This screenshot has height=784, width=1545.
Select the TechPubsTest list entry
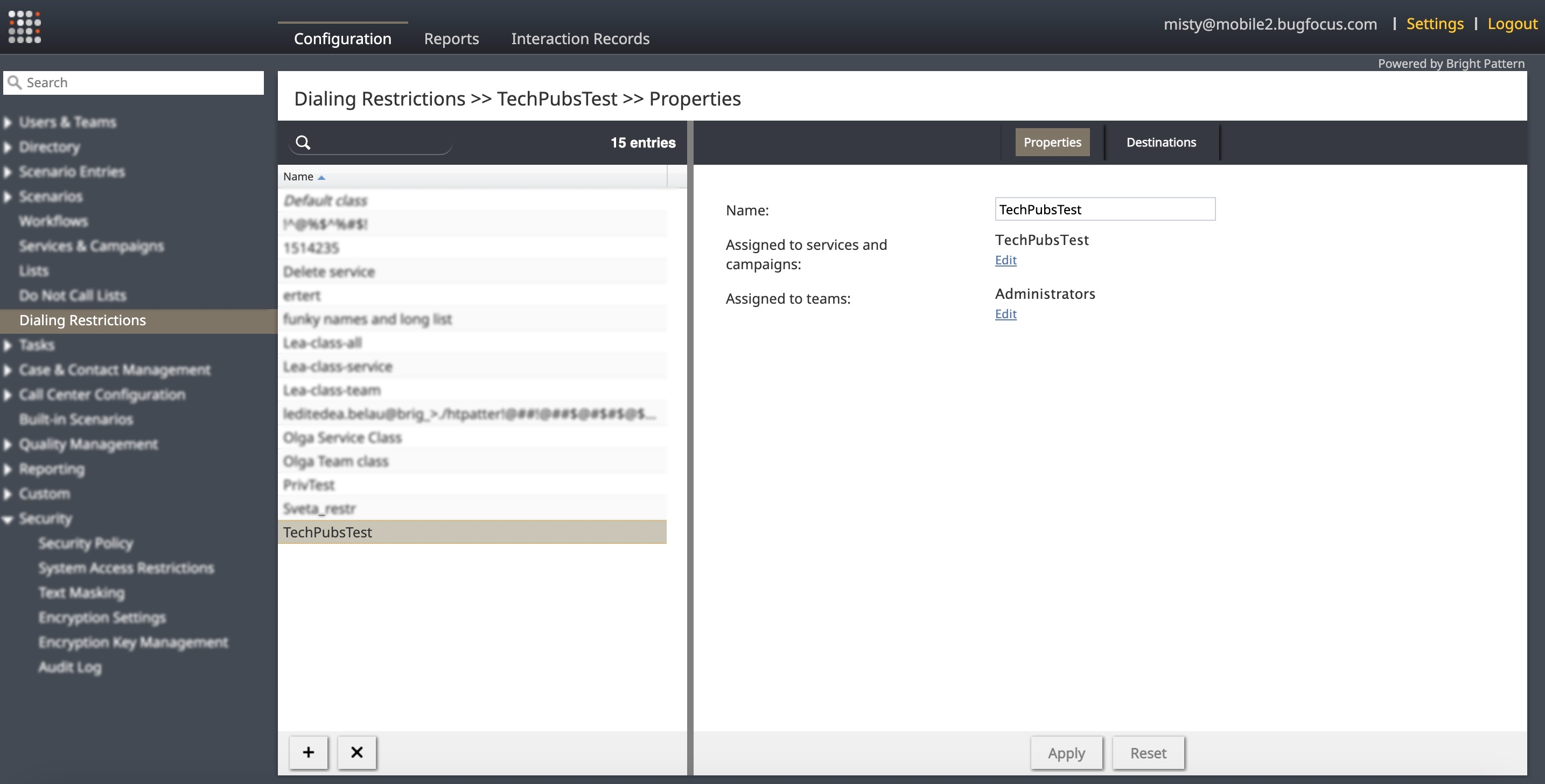click(472, 532)
